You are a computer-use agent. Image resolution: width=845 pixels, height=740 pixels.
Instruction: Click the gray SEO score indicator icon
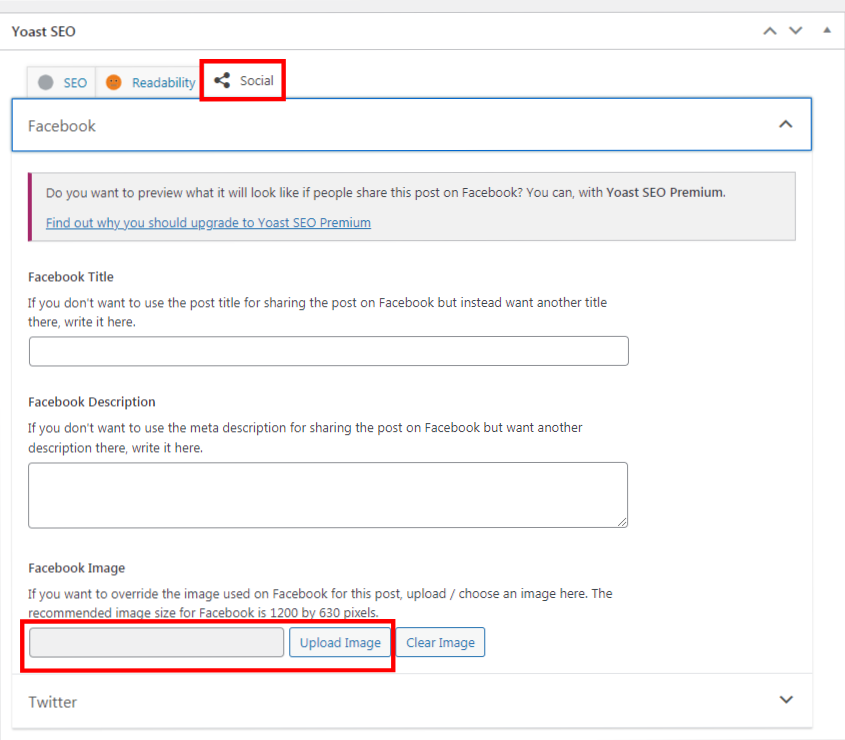coord(46,82)
